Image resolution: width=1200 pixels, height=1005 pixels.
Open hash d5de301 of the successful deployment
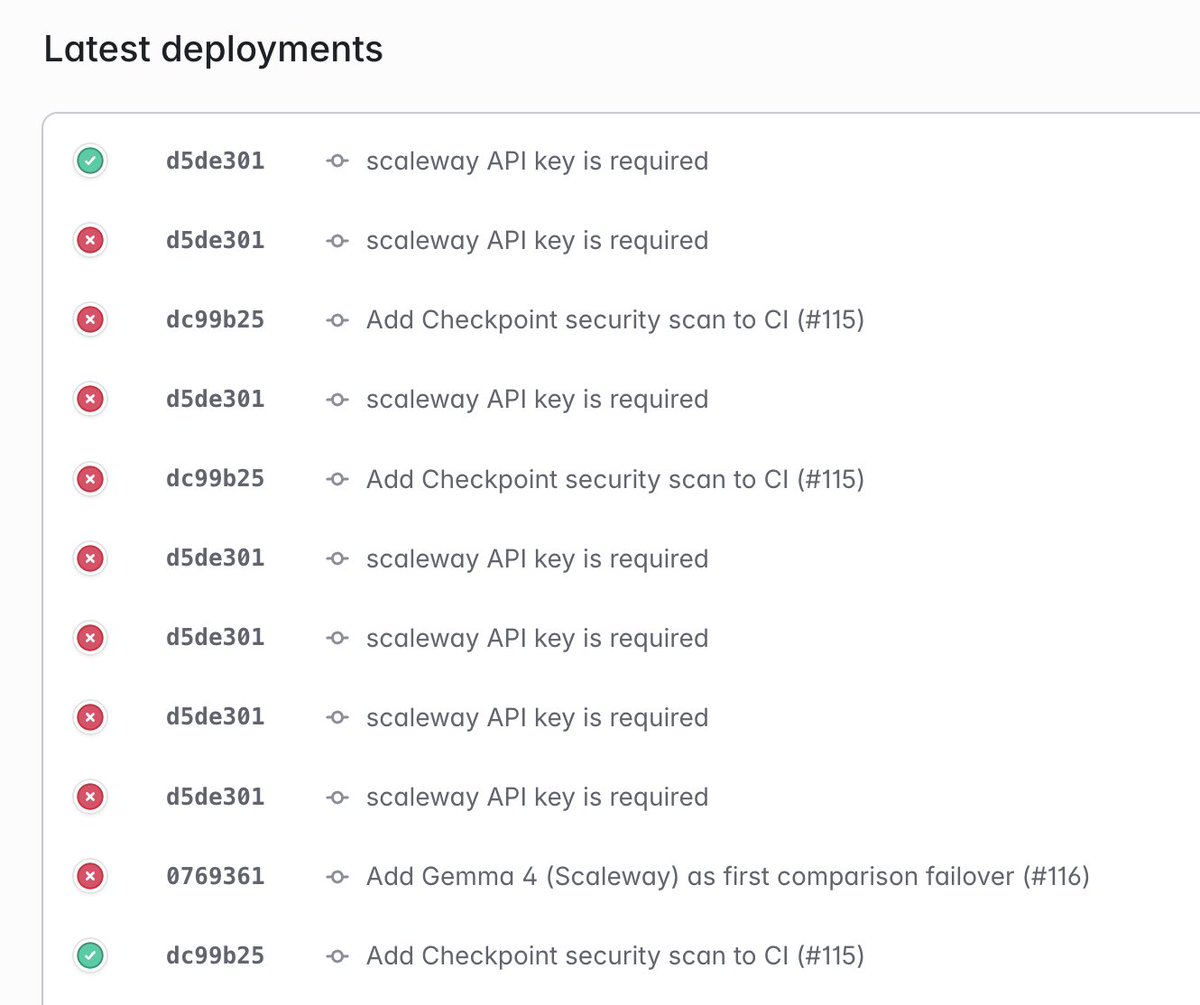coord(215,161)
